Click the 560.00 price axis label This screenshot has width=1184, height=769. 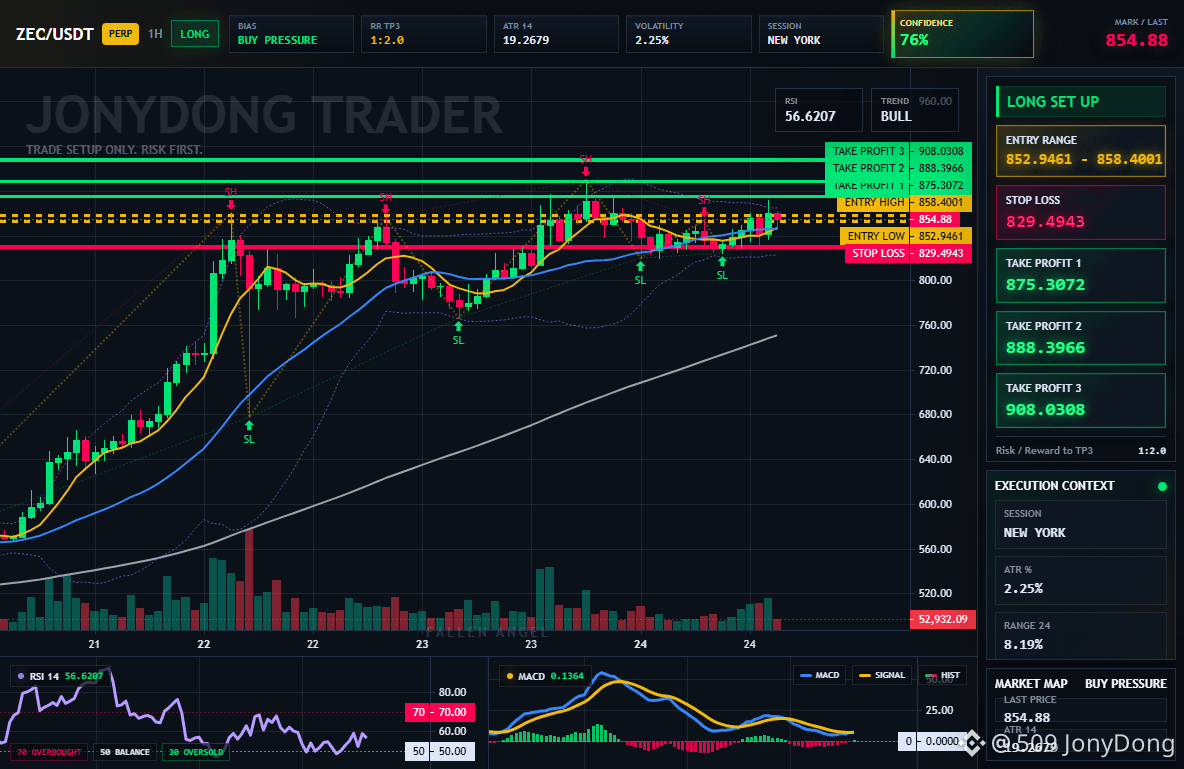pos(935,549)
